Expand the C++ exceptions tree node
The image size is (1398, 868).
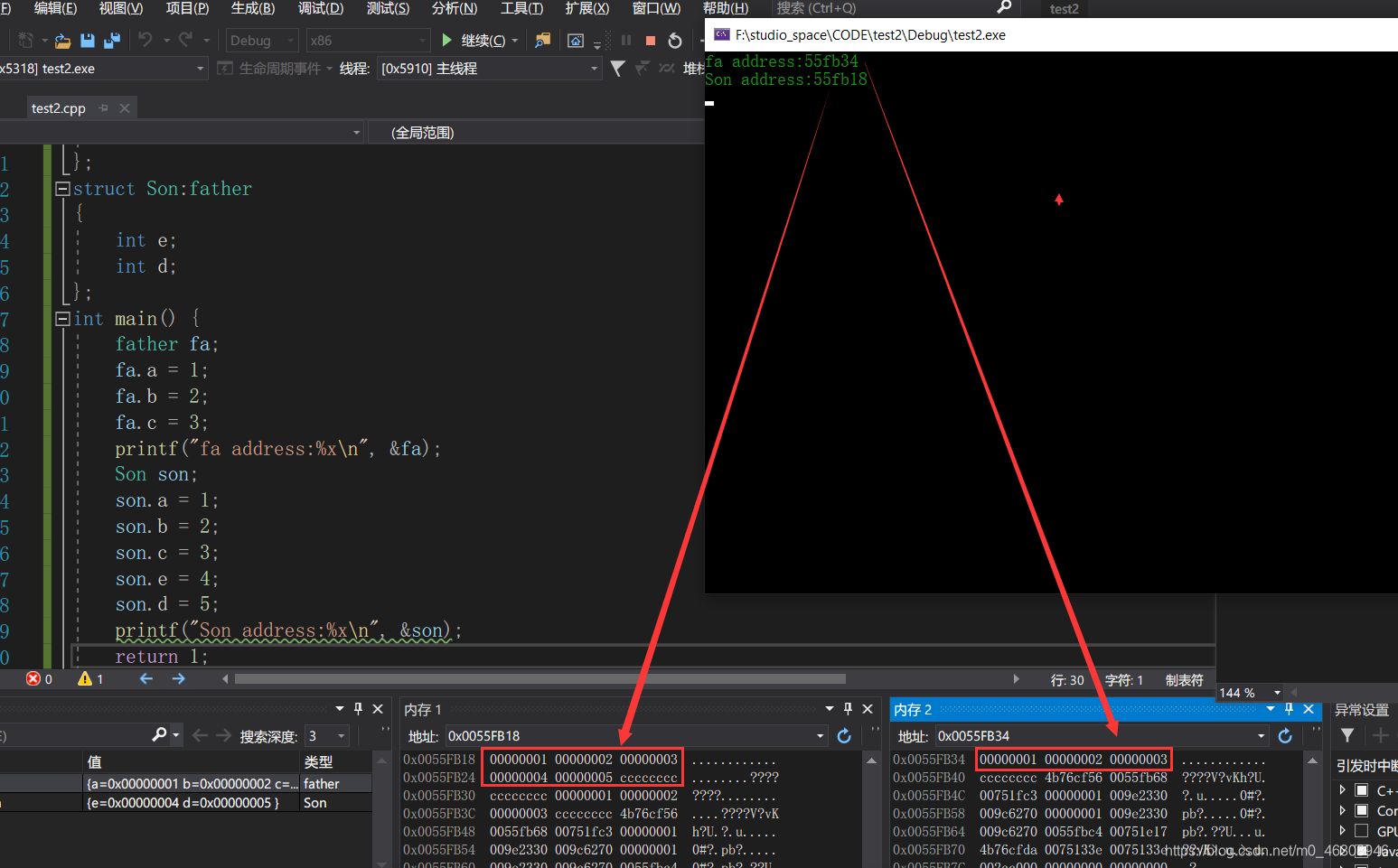pos(1343,790)
